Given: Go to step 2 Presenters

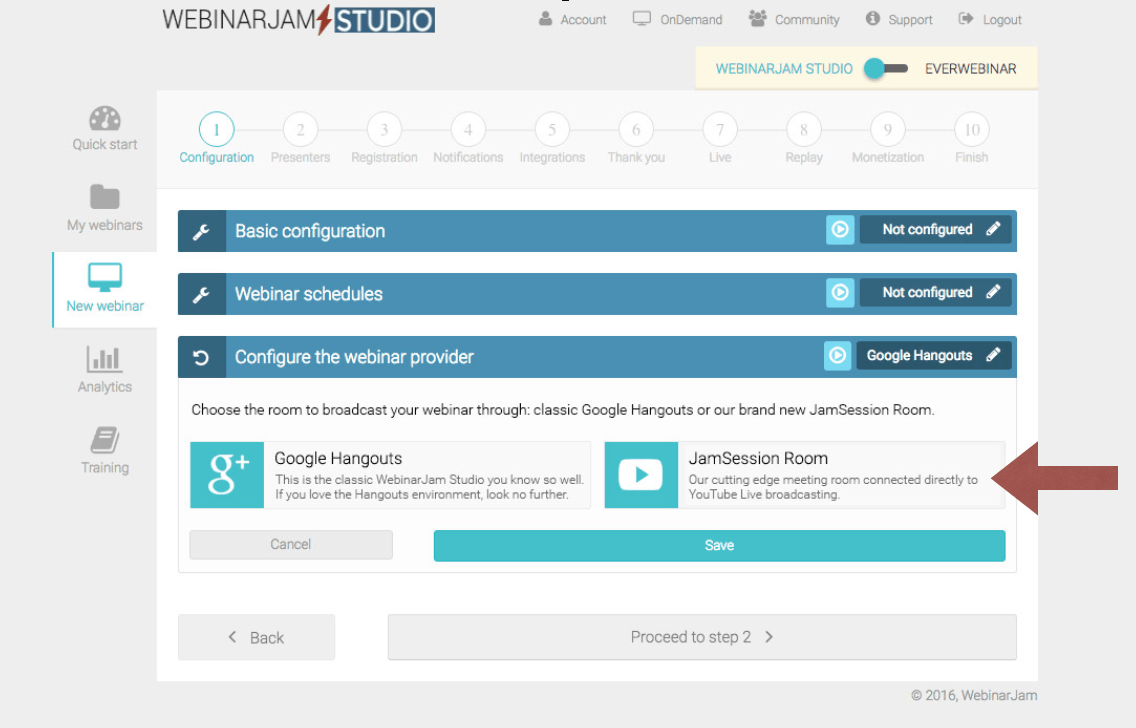Looking at the screenshot, I should (x=300, y=138).
